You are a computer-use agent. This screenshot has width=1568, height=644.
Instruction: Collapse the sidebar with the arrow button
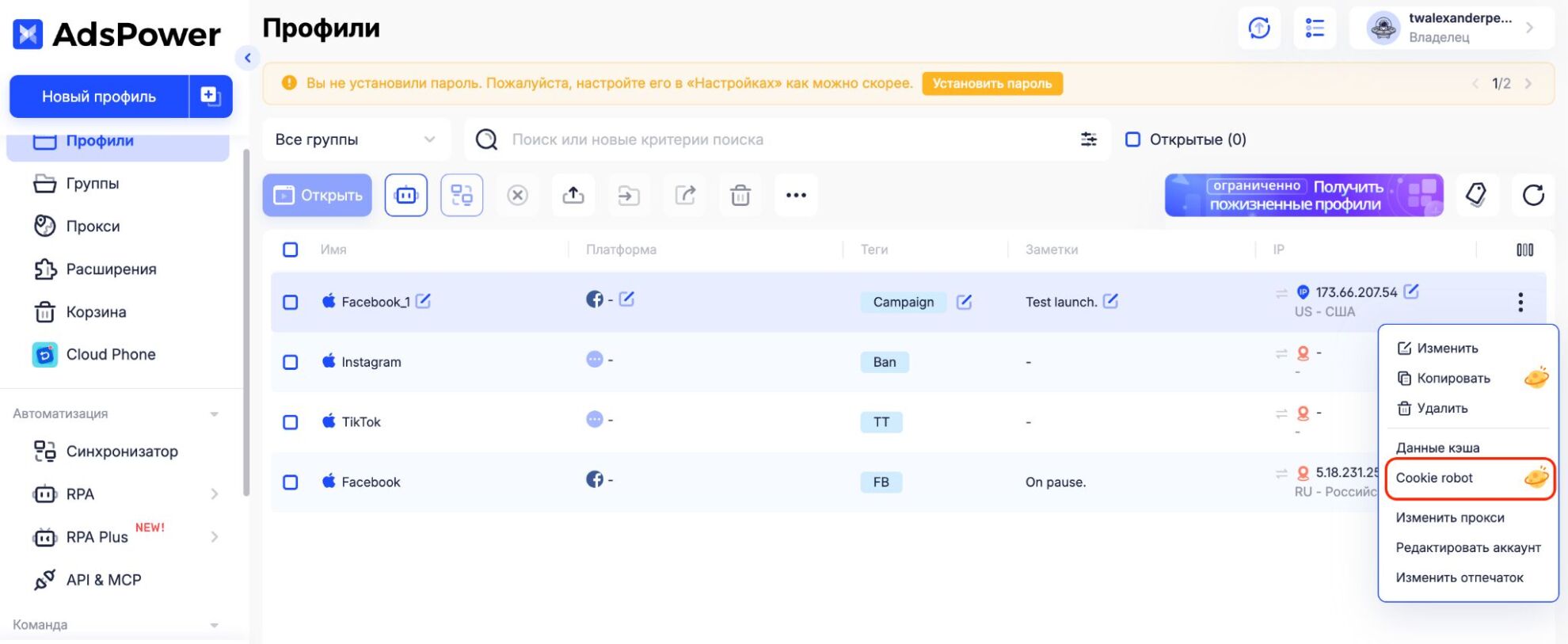point(248,57)
